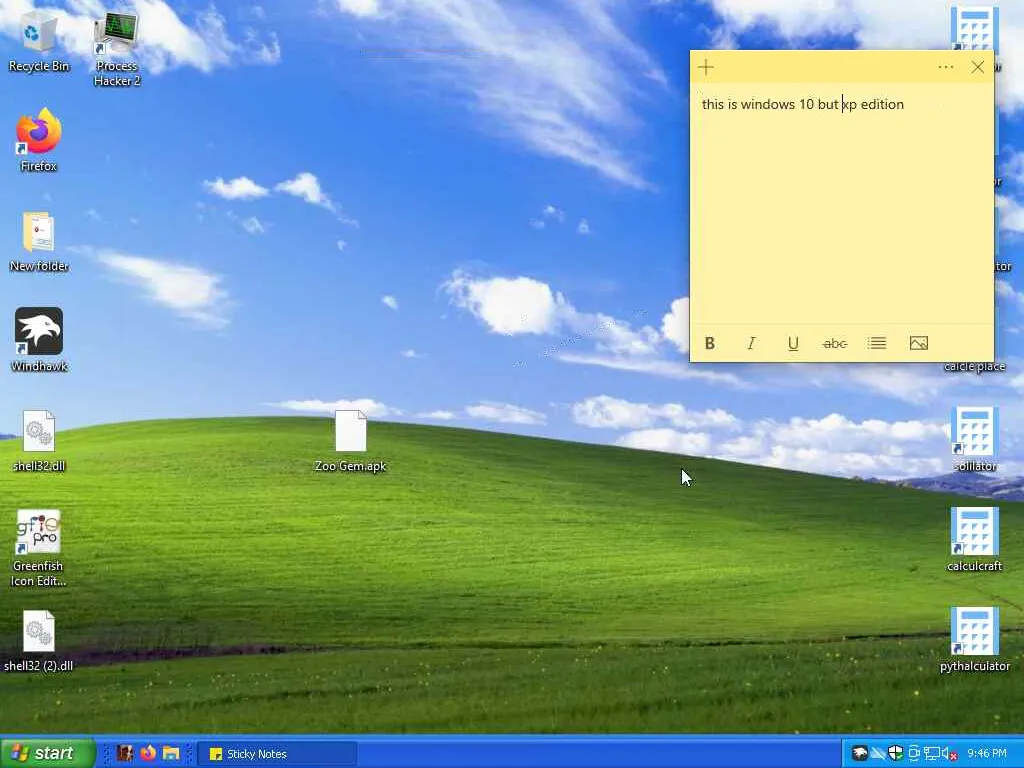Toggle italic formatting in the note
The height and width of the screenshot is (768, 1024).
752,344
